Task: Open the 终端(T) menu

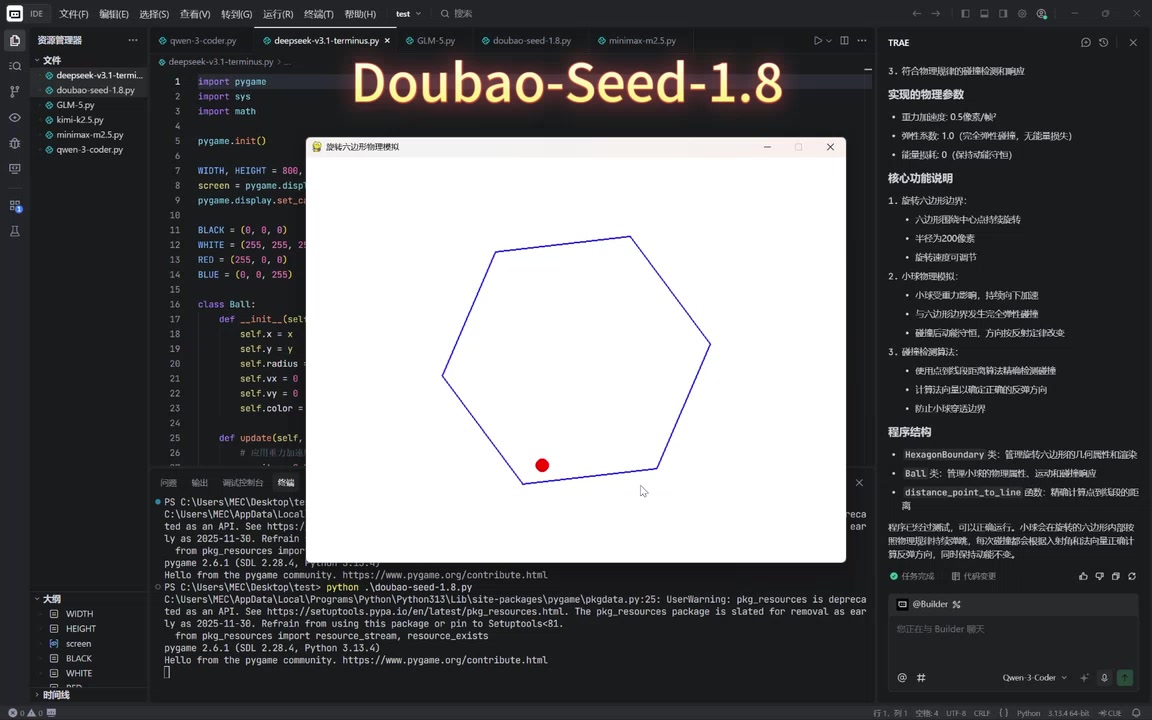Action: pyautogui.click(x=318, y=14)
